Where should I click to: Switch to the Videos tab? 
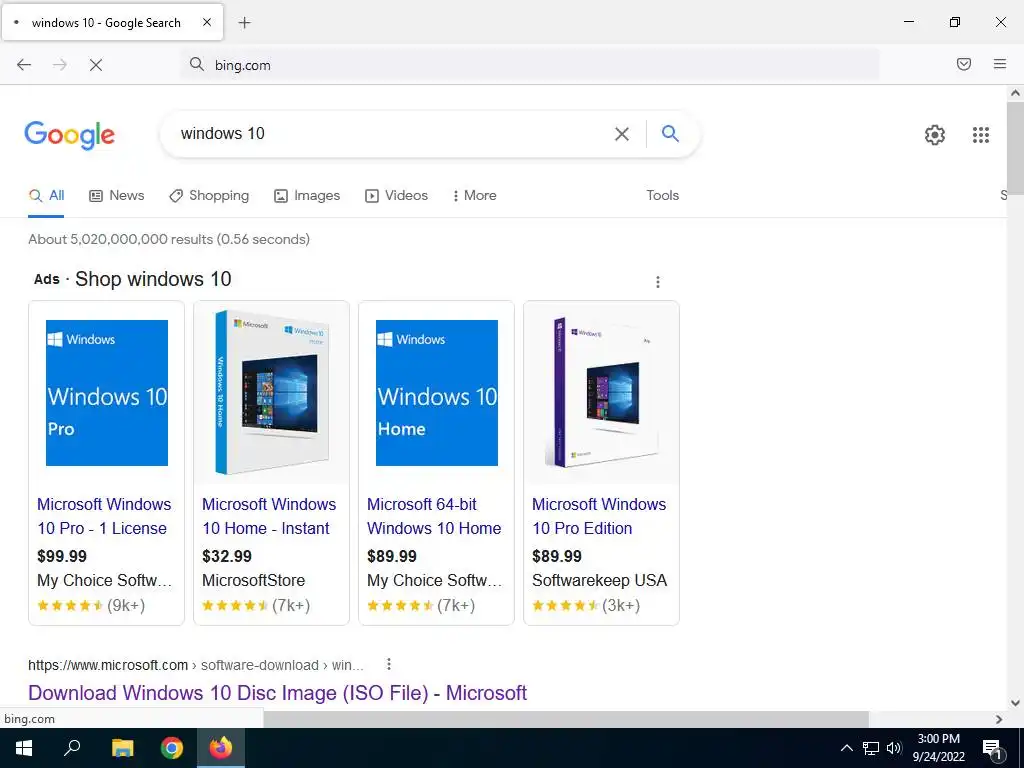click(396, 196)
